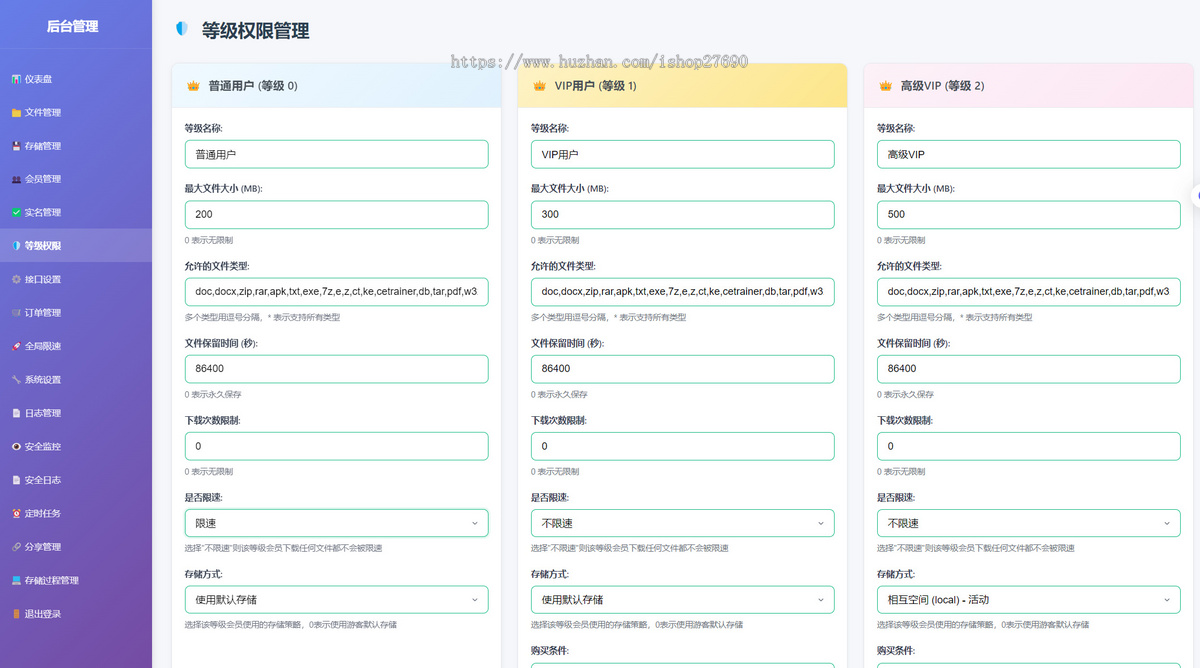This screenshot has height=668, width=1200.
Task: Click the 安全监控 eye icon
Action: [x=16, y=447]
